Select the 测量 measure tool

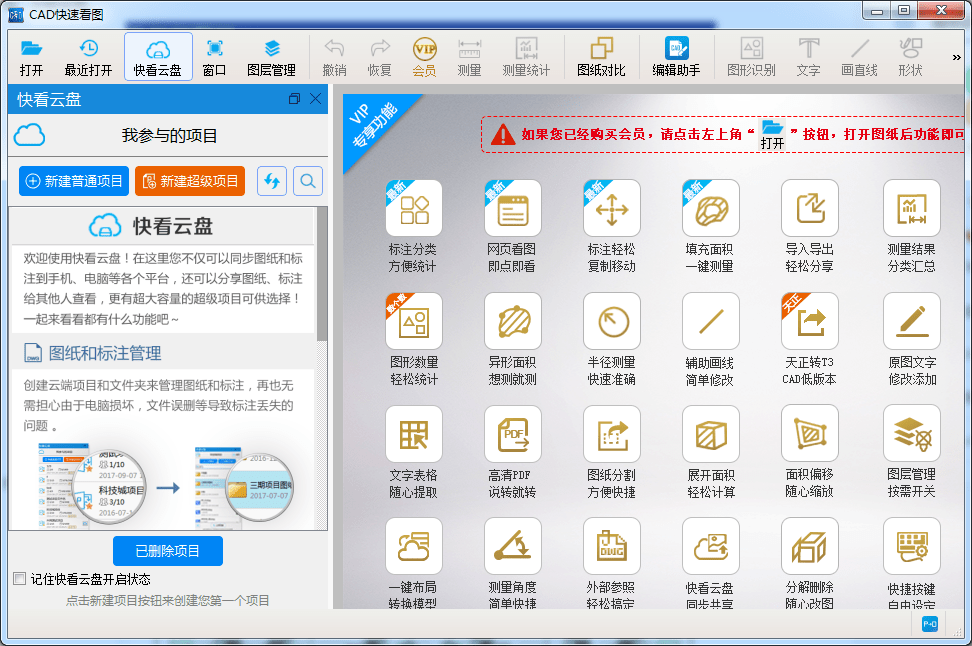[468, 55]
